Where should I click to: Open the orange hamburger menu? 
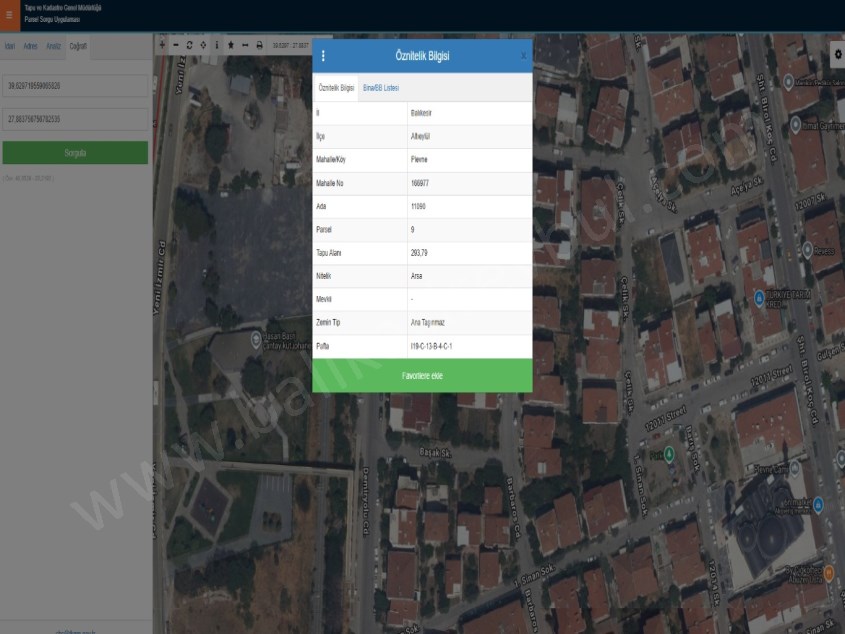click(x=9, y=15)
